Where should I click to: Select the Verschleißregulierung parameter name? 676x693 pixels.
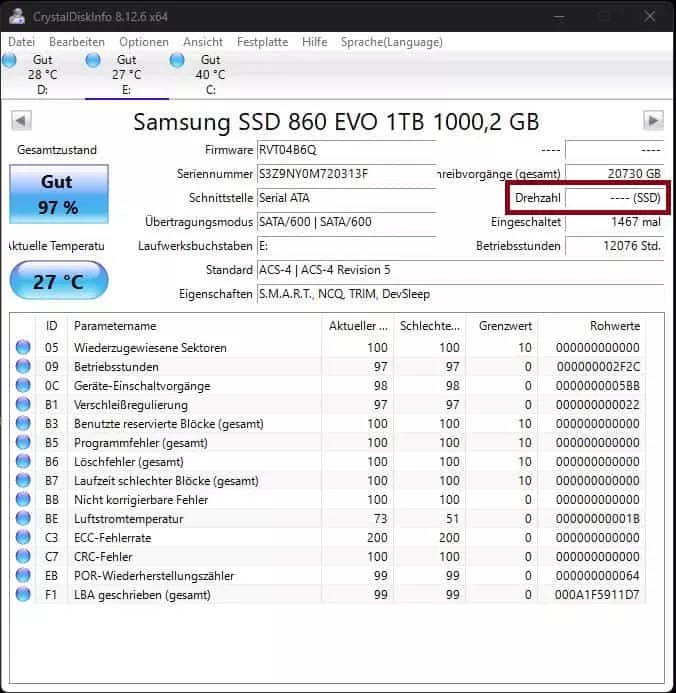pos(131,405)
